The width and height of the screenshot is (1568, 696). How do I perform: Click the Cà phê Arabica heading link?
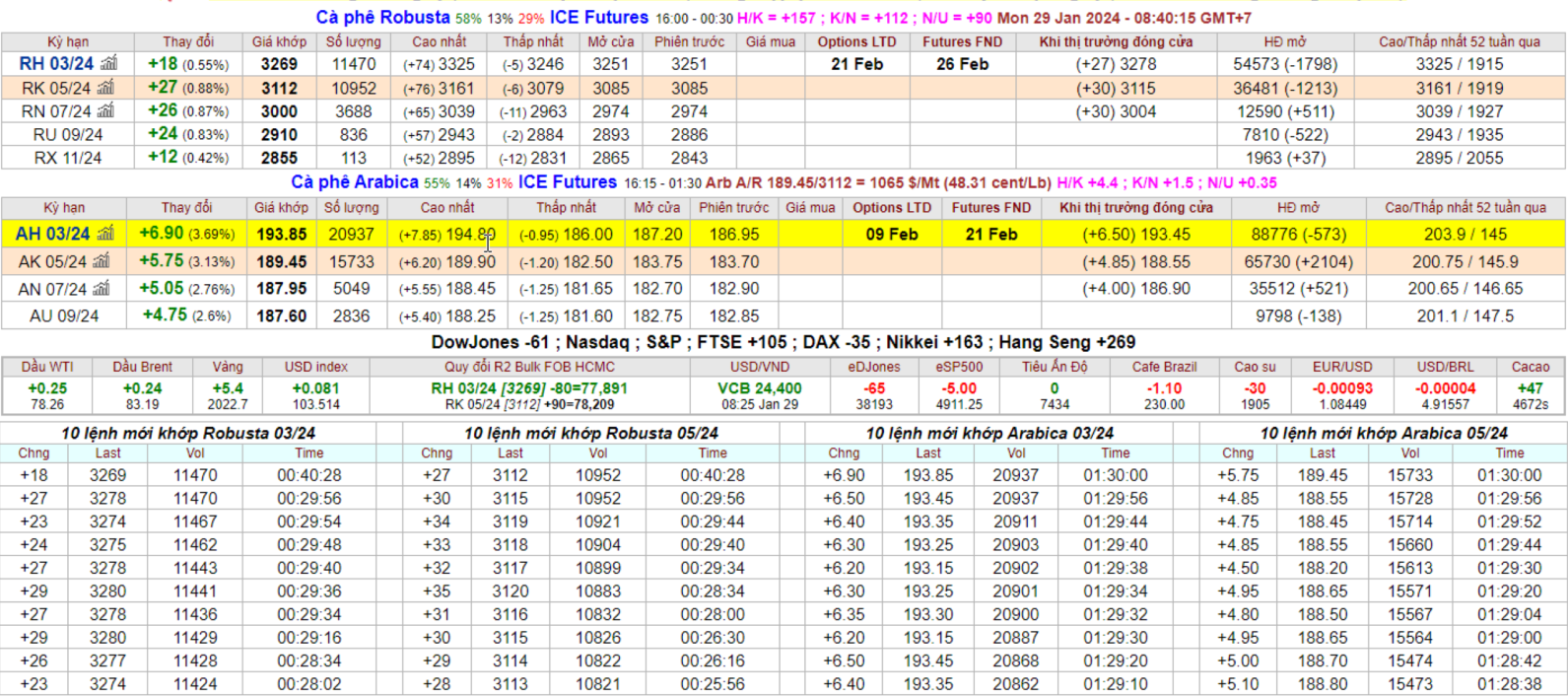(x=355, y=182)
